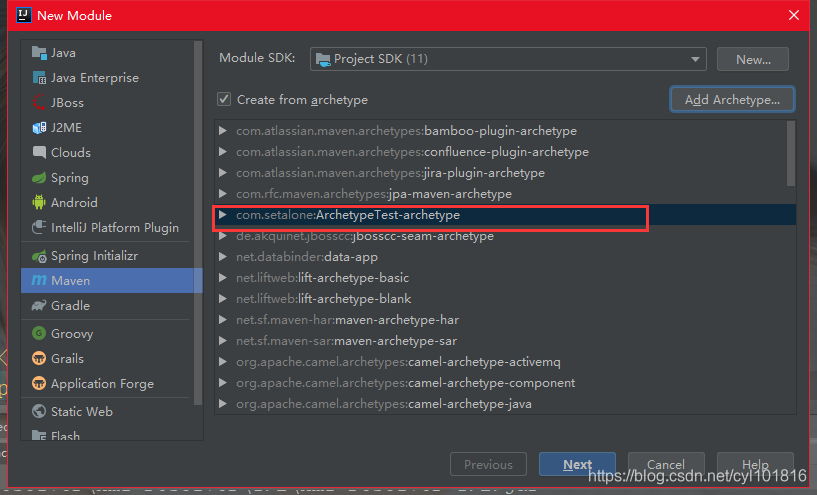817x495 pixels.
Task: Select the Java folder icon
Action: (39, 53)
